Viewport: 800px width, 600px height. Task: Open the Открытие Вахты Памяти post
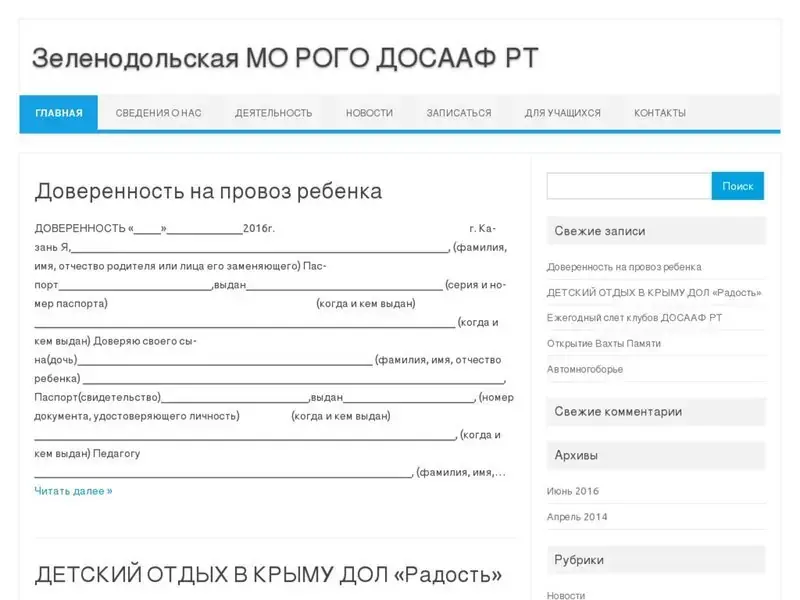pyautogui.click(x=603, y=344)
